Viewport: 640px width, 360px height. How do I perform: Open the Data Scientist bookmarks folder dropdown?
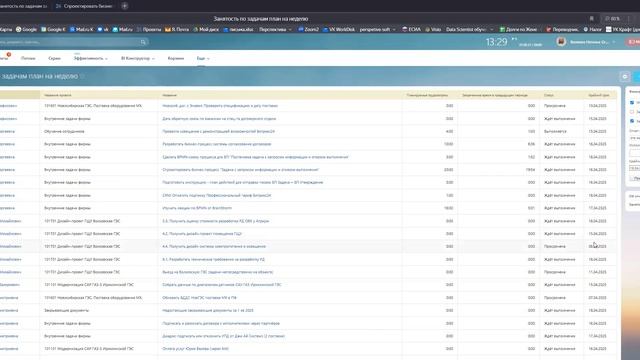tap(469, 29)
